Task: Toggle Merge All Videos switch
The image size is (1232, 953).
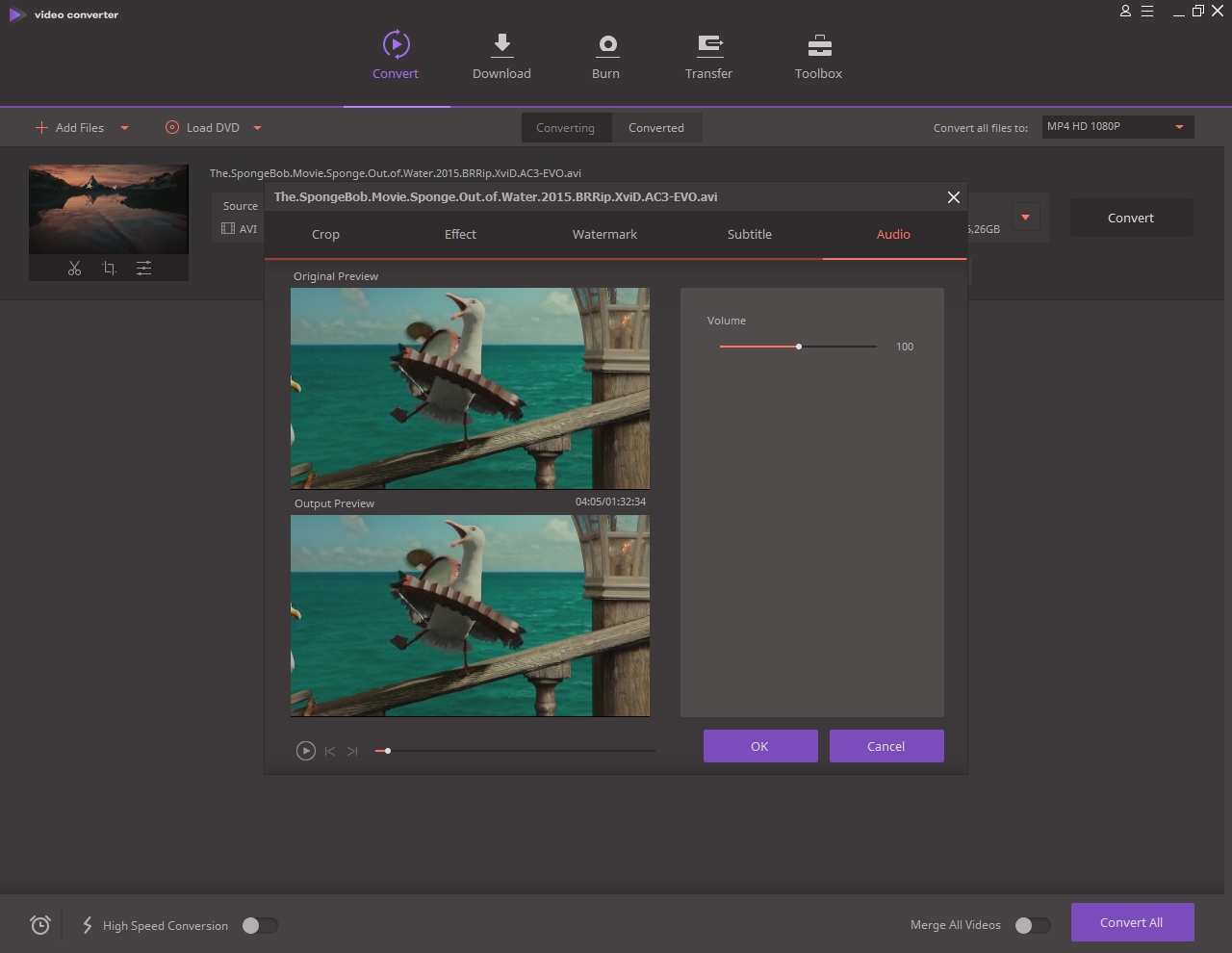Action: (x=1033, y=925)
